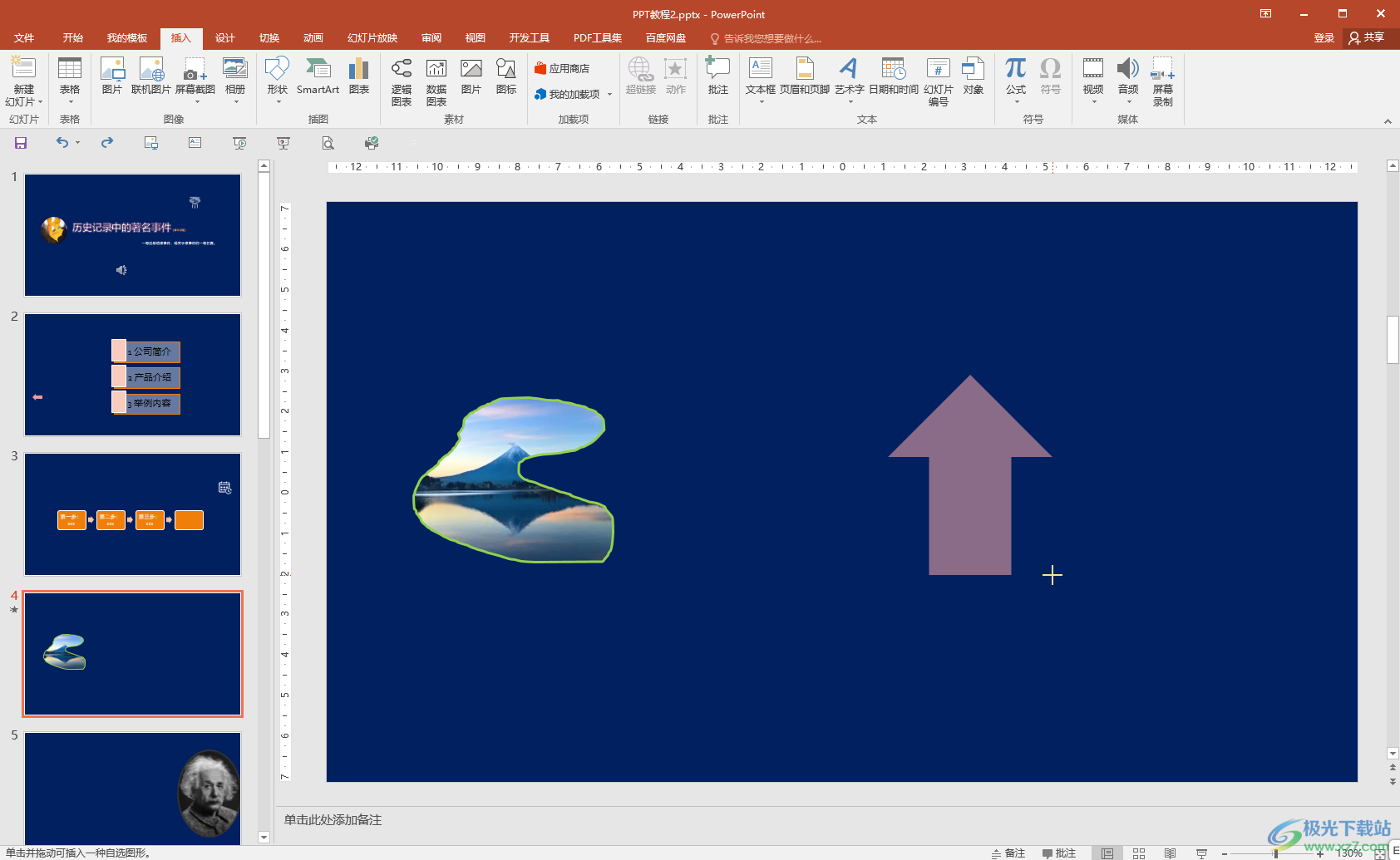This screenshot has height=860, width=1400.
Task: Switch to Reading view in status bar
Action: pos(1170,853)
